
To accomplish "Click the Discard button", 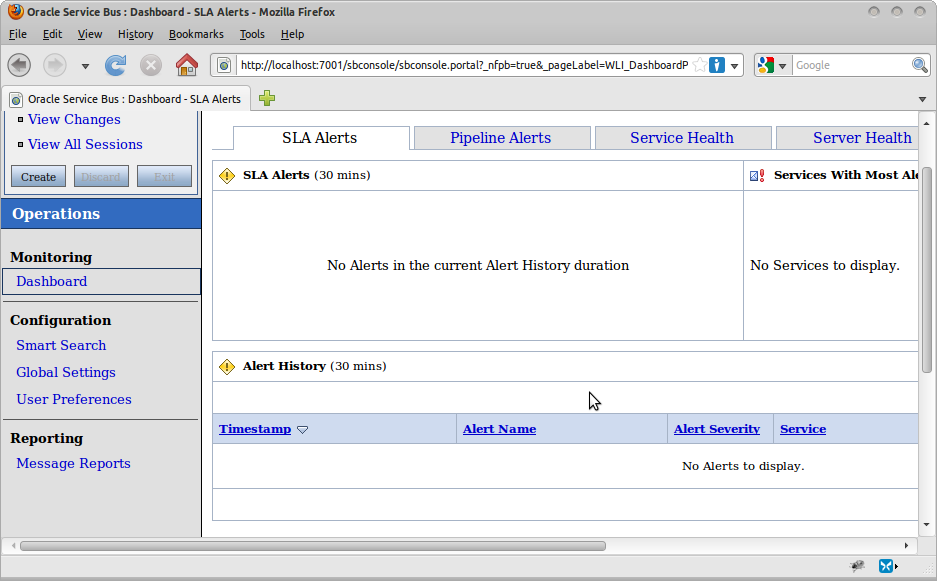I will [101, 176].
